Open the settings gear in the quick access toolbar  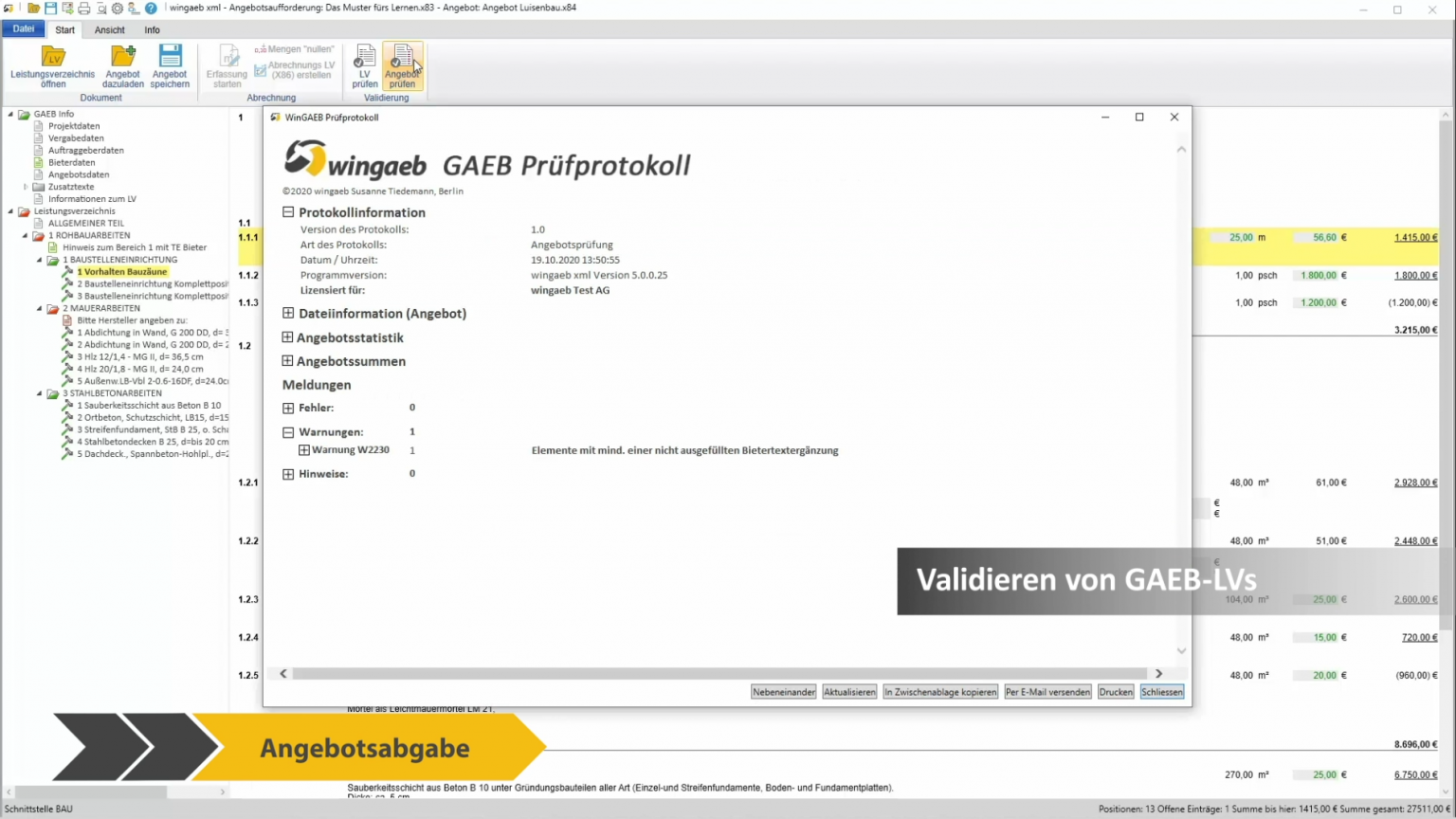(118, 8)
